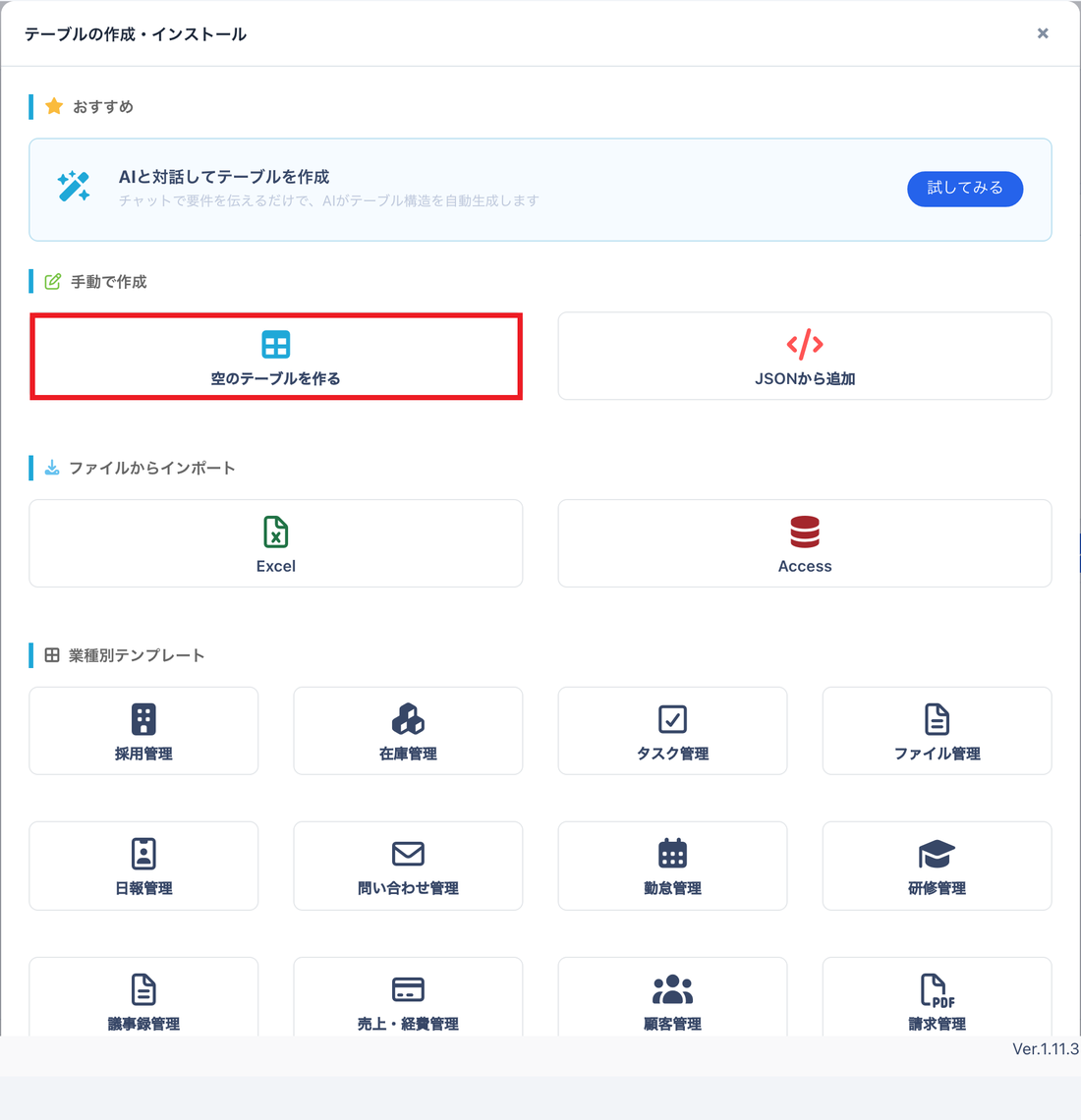1081x1120 pixels.
Task: Open the ファイル管理 document icon
Action: tap(937, 719)
